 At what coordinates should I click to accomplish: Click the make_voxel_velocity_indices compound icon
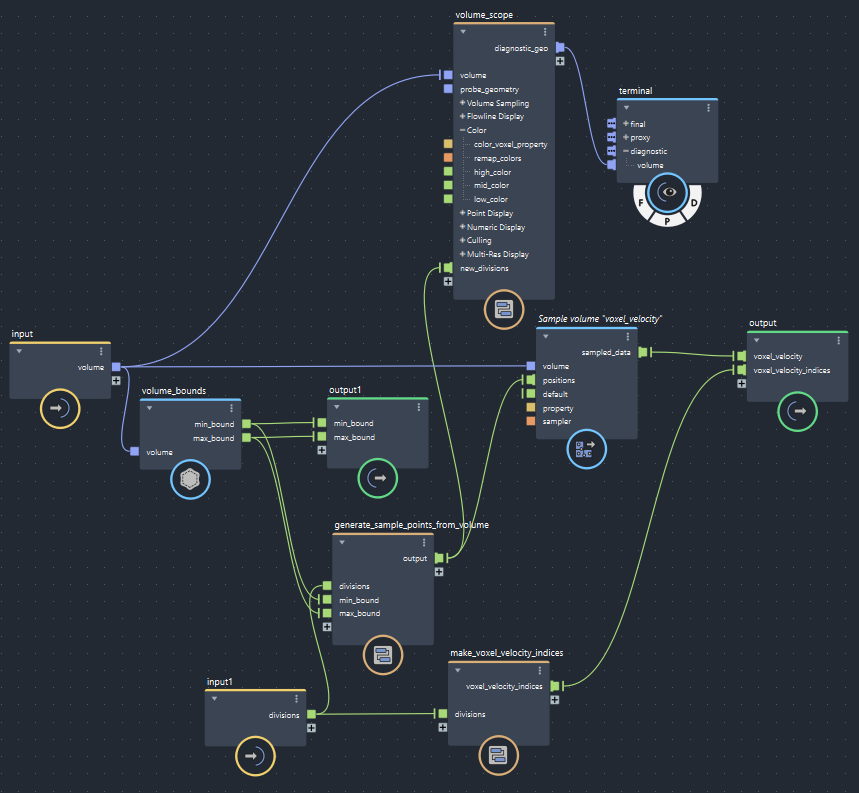497,755
